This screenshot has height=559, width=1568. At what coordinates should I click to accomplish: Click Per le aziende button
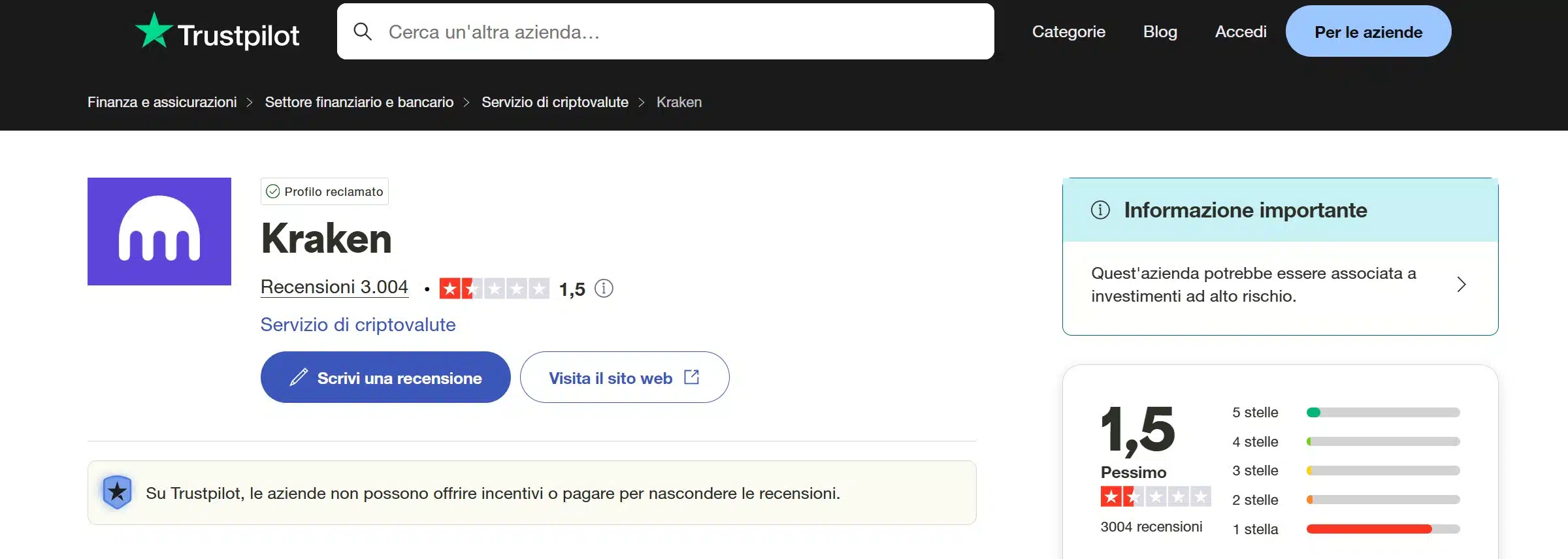click(x=1368, y=31)
